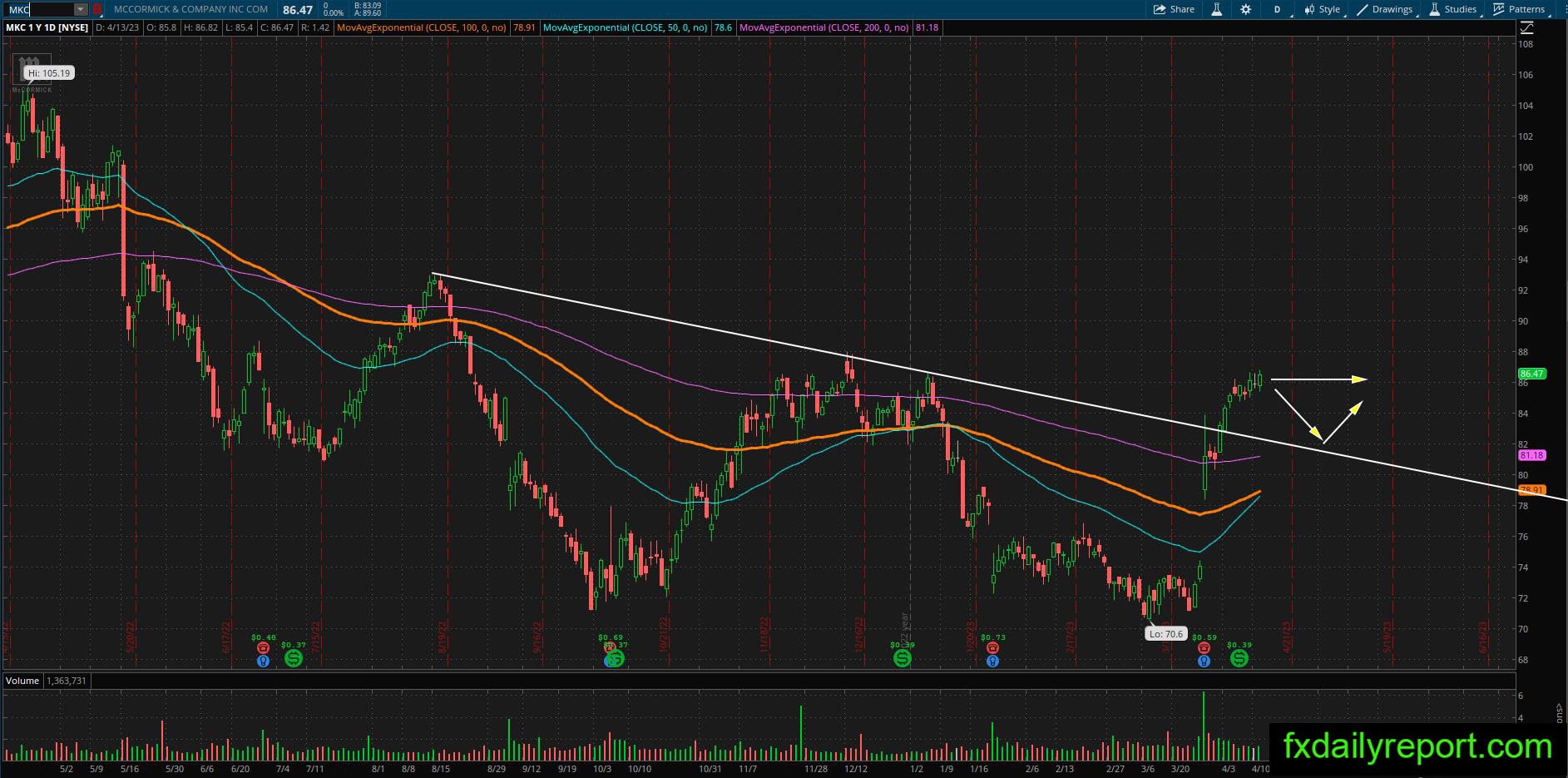Click the 86.47 current price axis label
The height and width of the screenshot is (778, 1568).
coord(1532,374)
